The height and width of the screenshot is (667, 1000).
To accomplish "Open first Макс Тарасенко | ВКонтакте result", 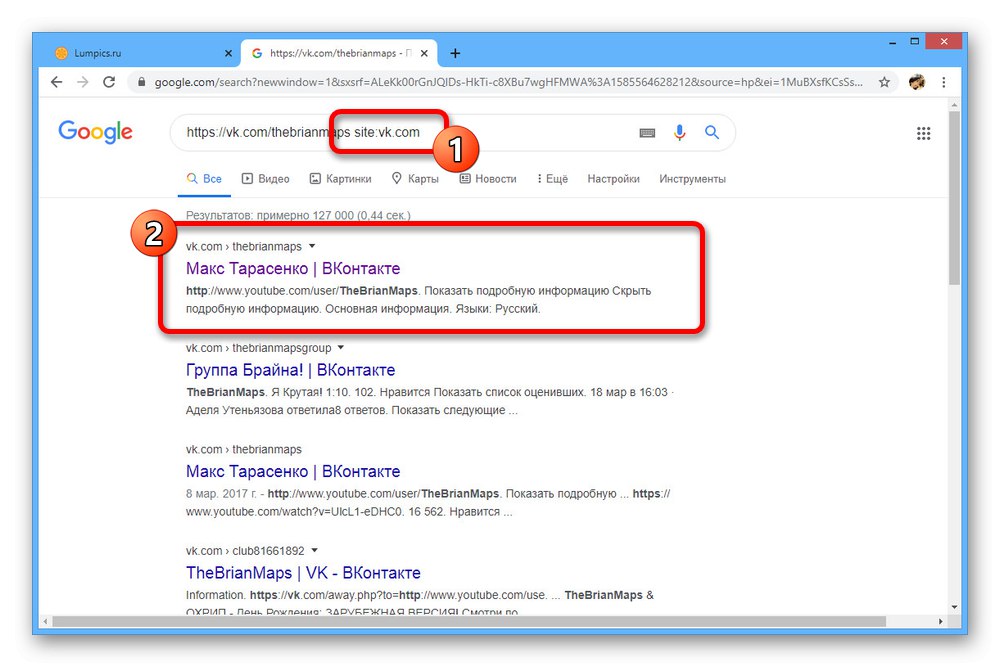I will point(293,268).
